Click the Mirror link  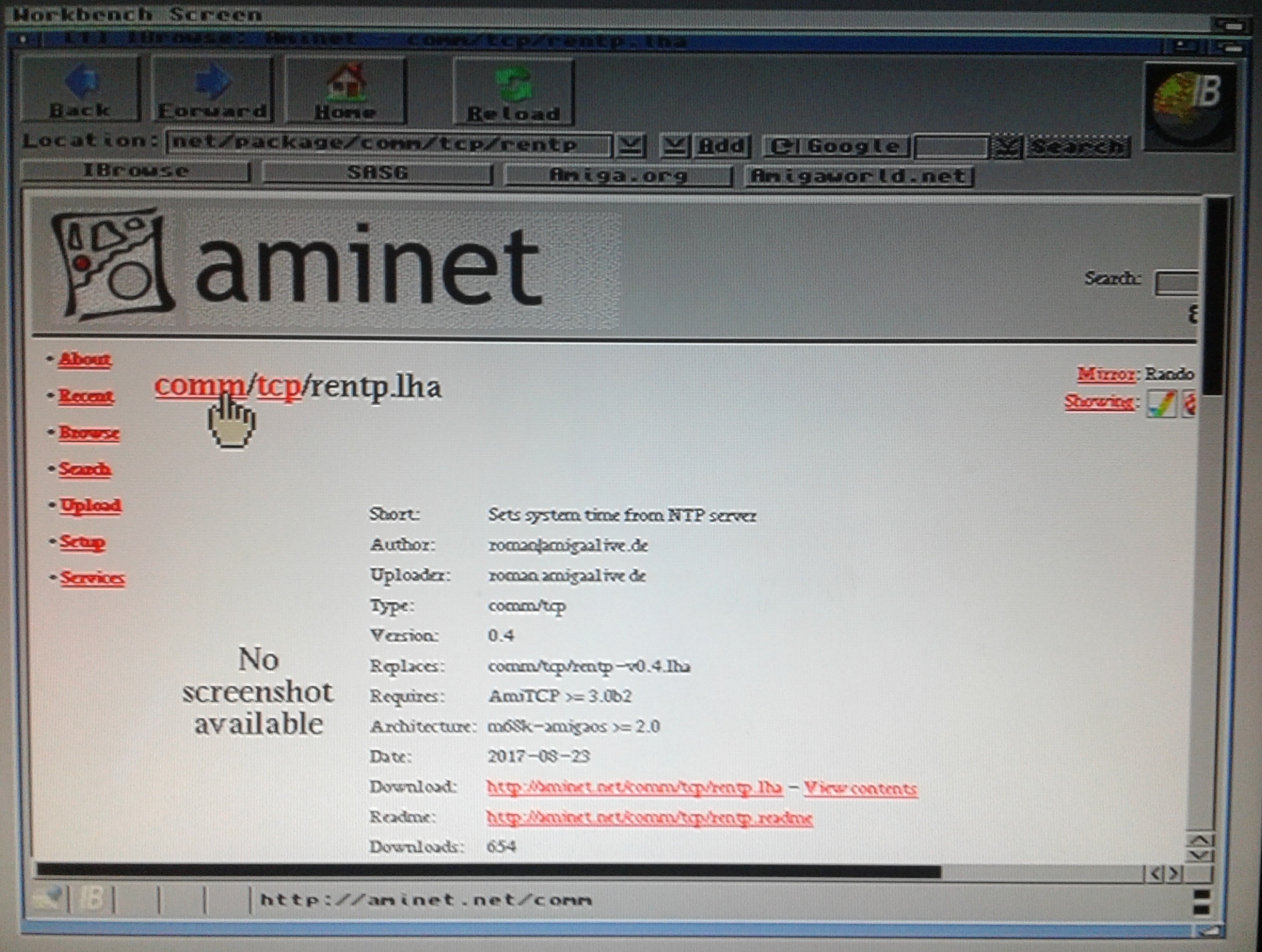click(1106, 374)
